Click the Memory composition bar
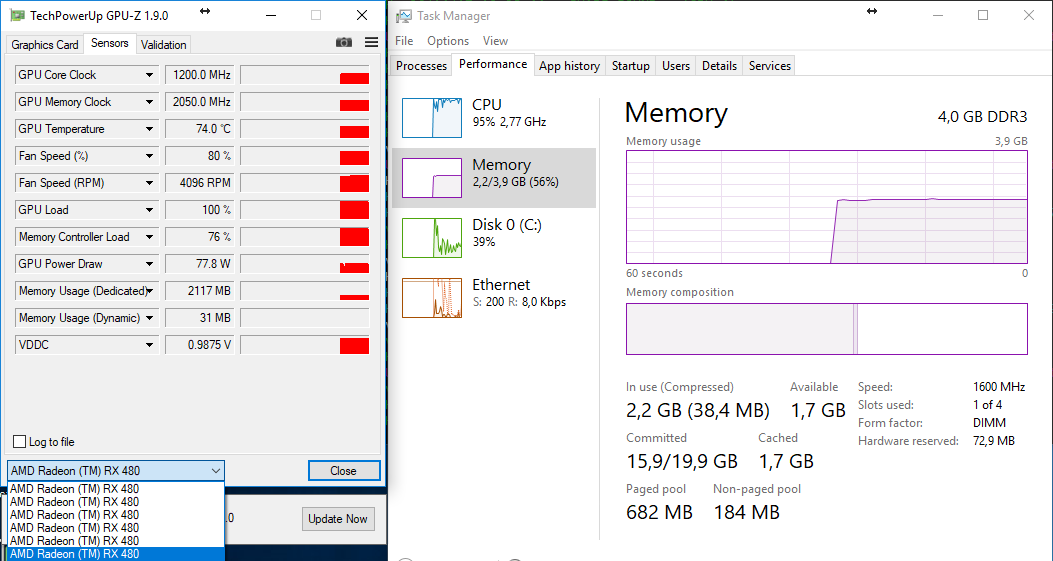Image resolution: width=1053 pixels, height=561 pixels. coord(826,329)
